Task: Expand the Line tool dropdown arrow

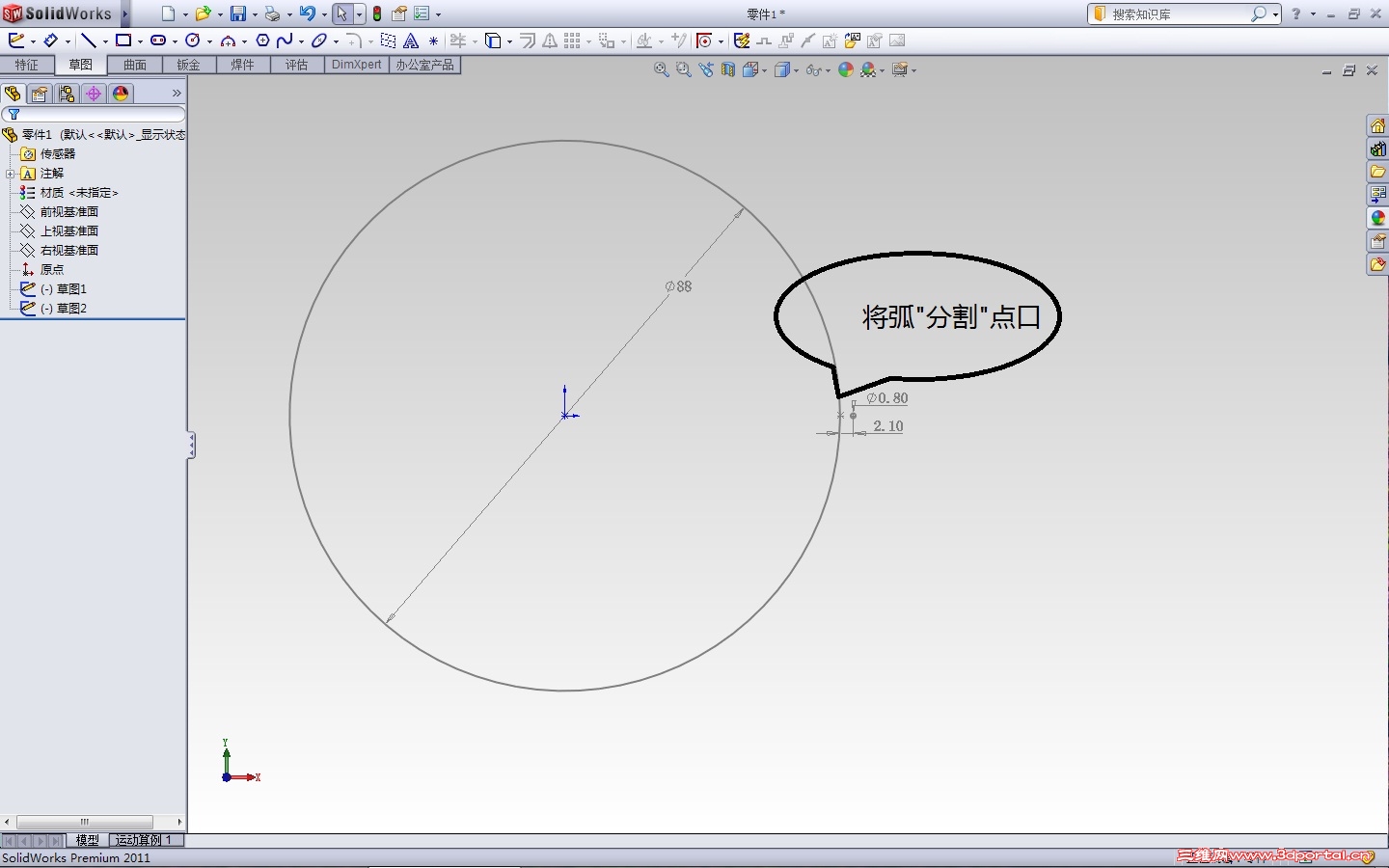Action: pyautogui.click(x=105, y=41)
